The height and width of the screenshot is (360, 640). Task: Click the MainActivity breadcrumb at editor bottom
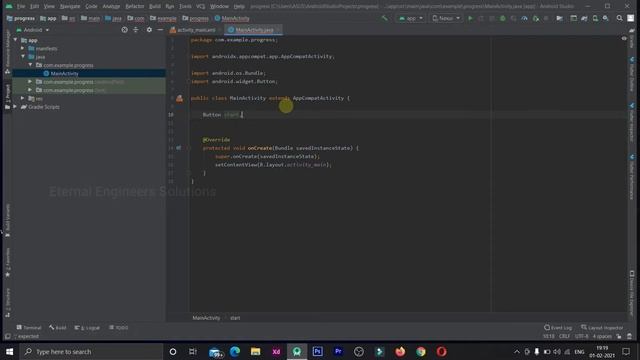(x=206, y=318)
